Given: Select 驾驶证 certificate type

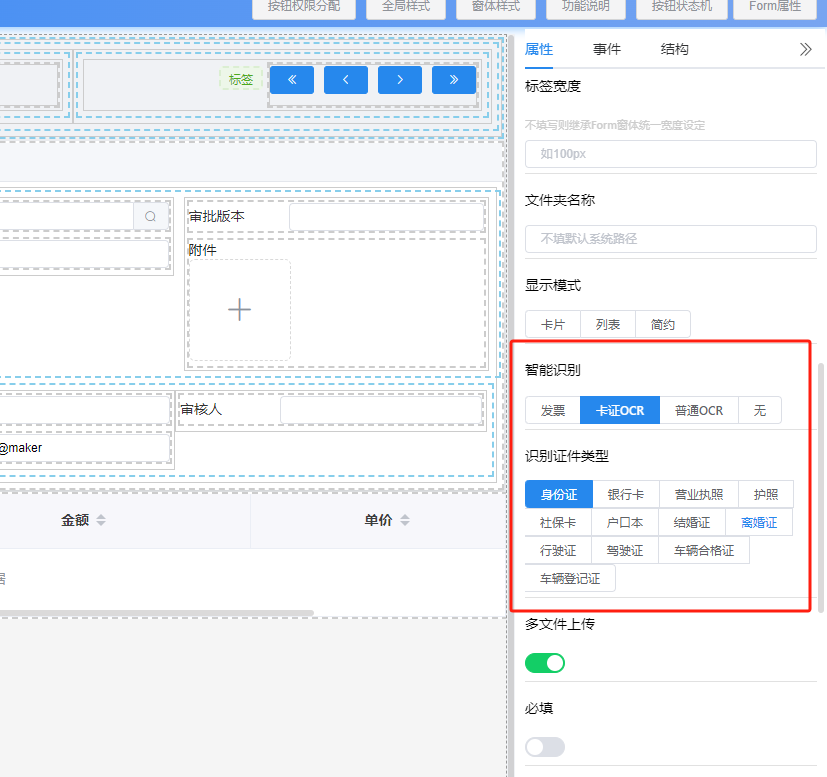Looking at the screenshot, I should [625, 551].
